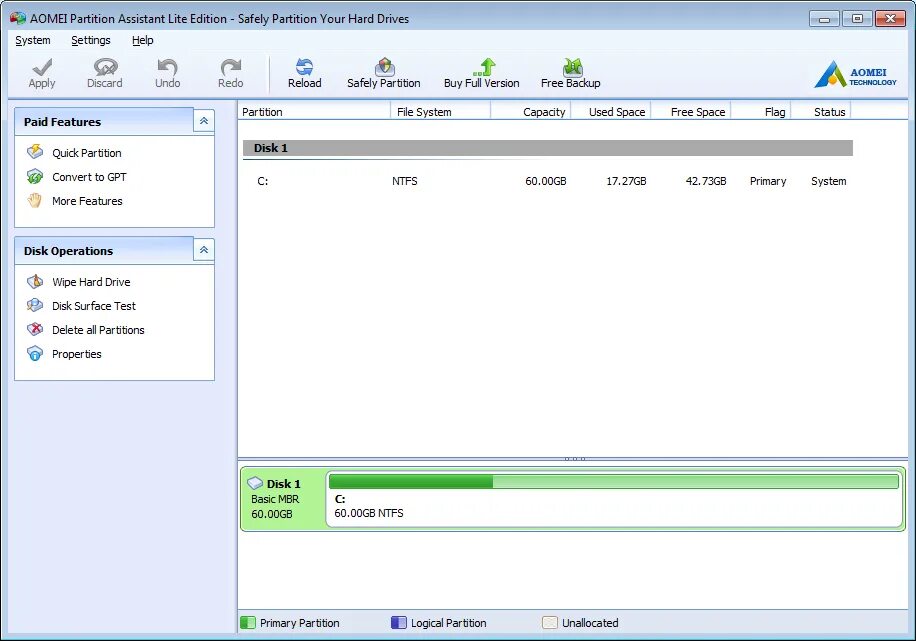Screen dimensions: 916x641
Task: Click the disk Properties icon
Action: 35,354
